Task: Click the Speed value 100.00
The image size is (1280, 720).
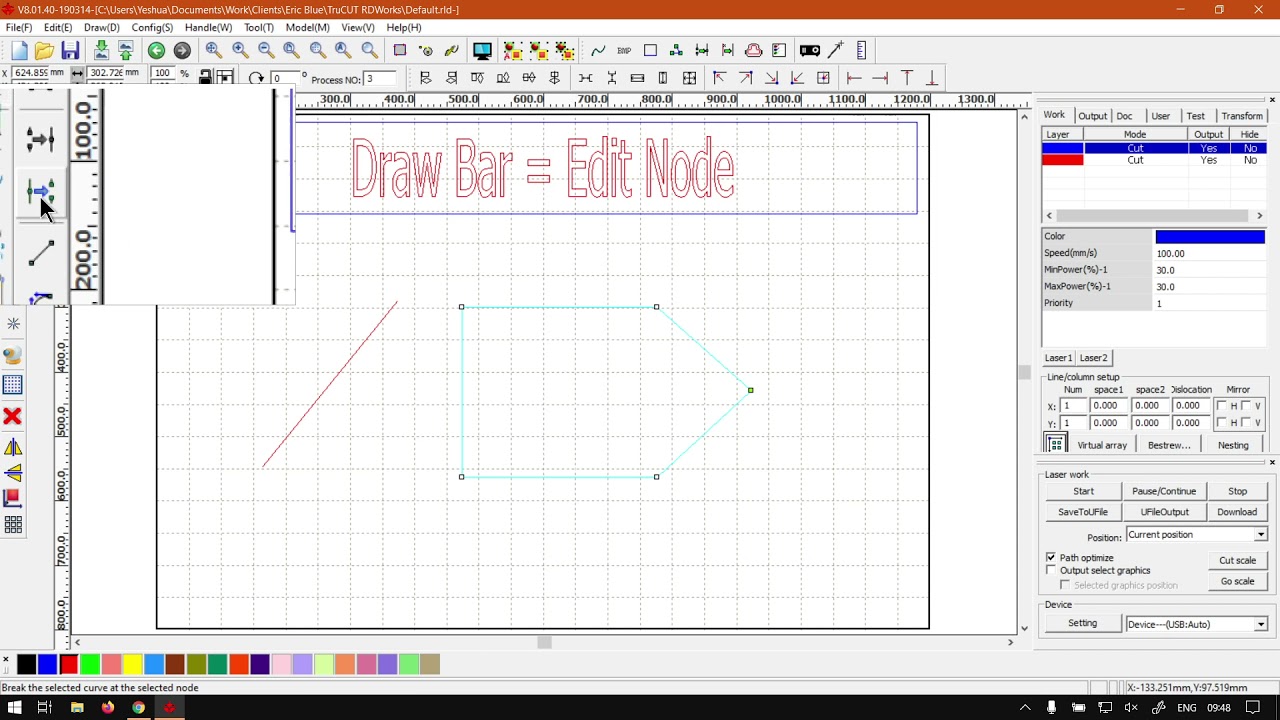Action: [1210, 254]
